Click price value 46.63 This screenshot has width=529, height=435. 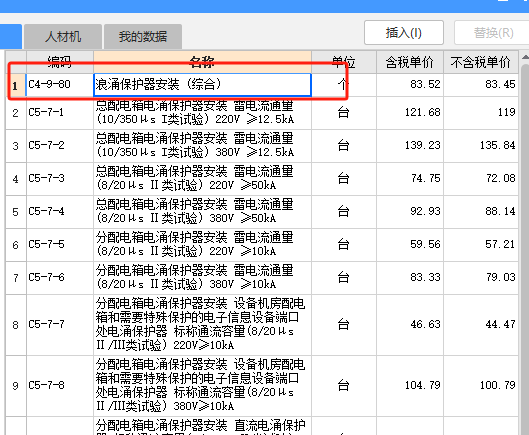click(425, 324)
